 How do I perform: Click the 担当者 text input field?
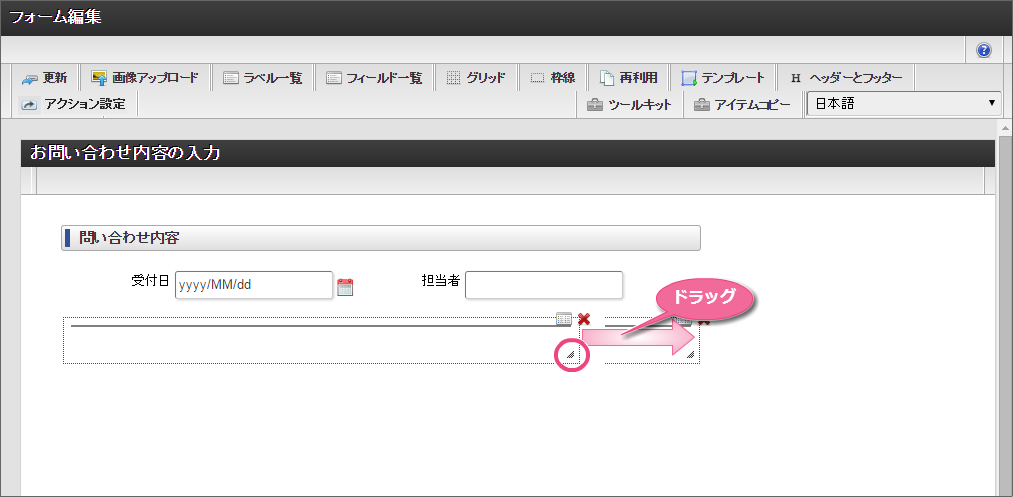point(544,285)
